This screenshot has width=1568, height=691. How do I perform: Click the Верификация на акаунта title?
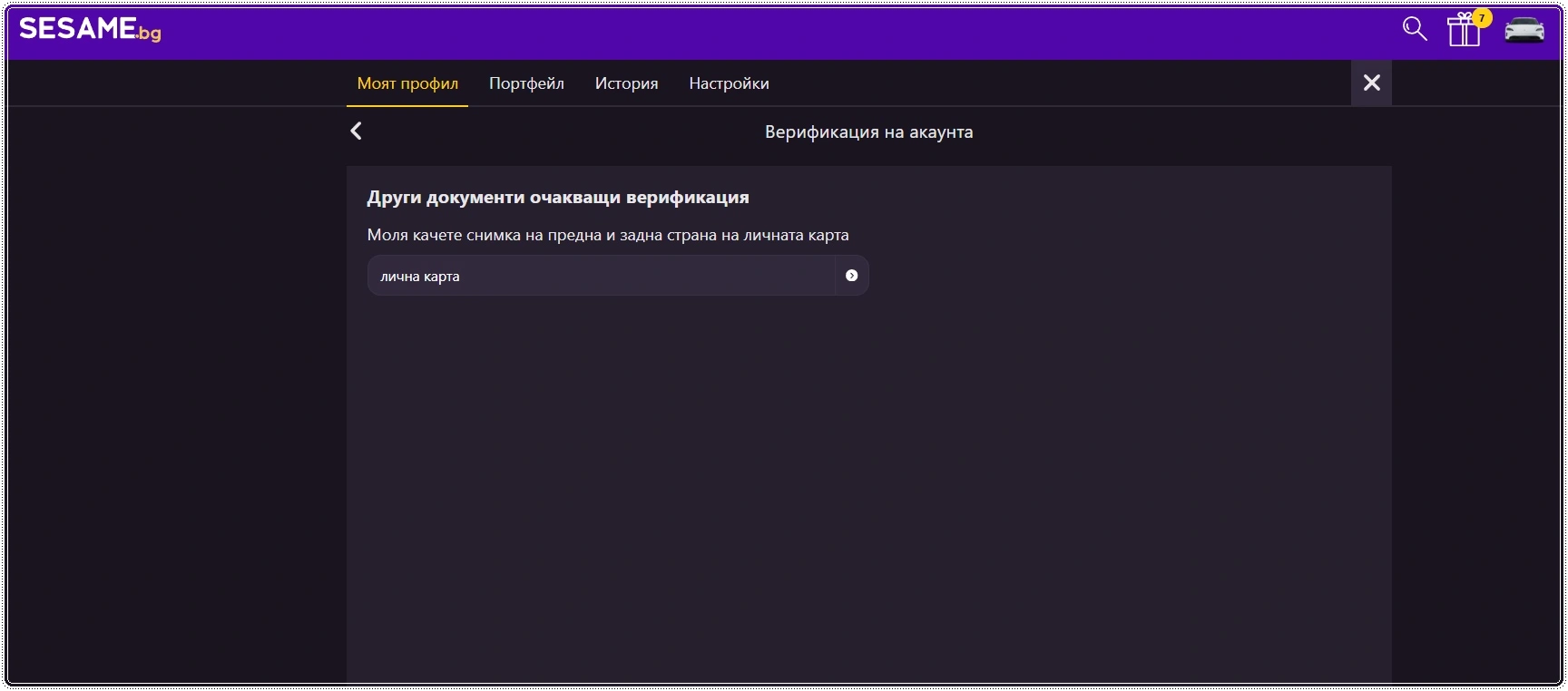(868, 132)
